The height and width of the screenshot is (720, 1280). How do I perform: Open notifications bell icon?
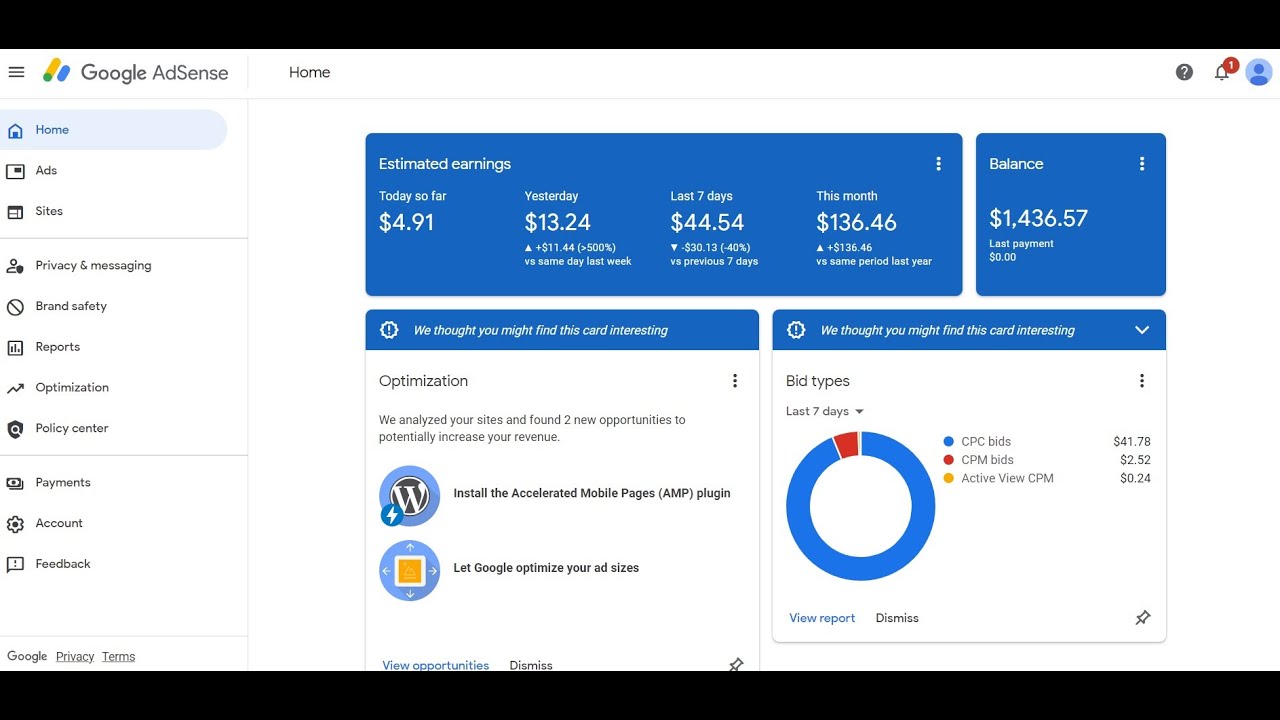(x=1222, y=72)
